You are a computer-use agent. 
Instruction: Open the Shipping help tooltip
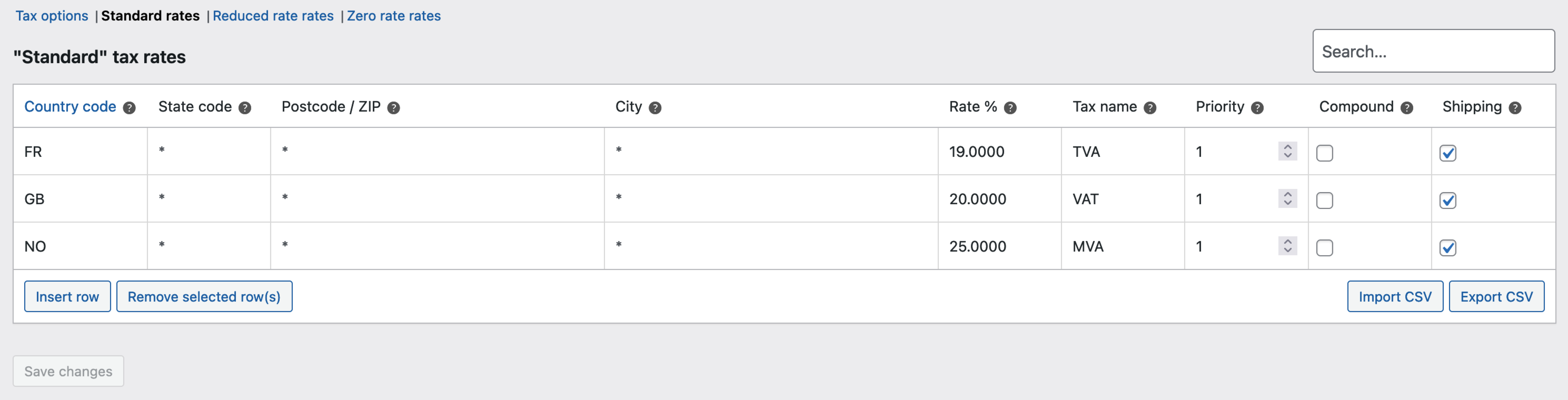1516,107
